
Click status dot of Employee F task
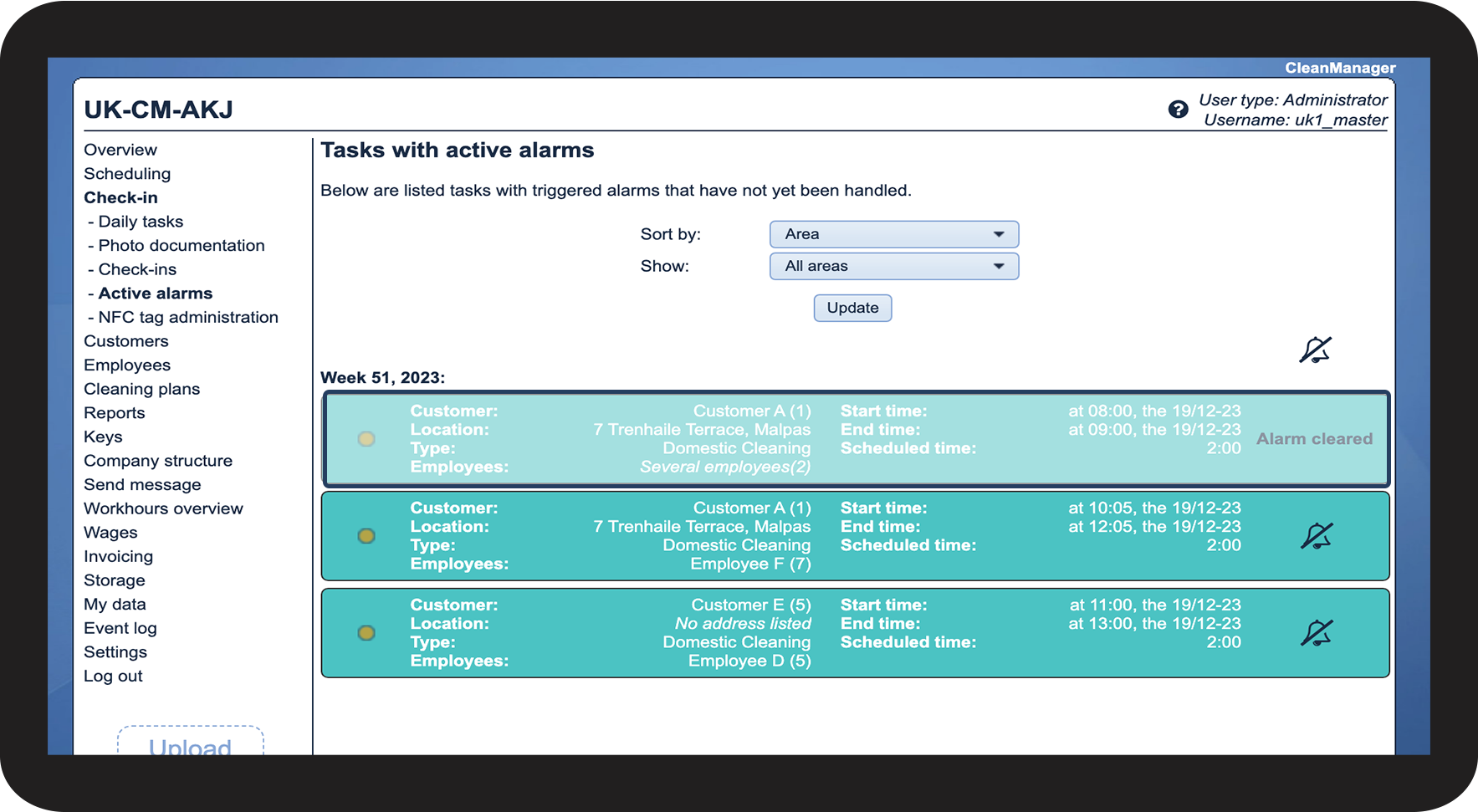(366, 536)
